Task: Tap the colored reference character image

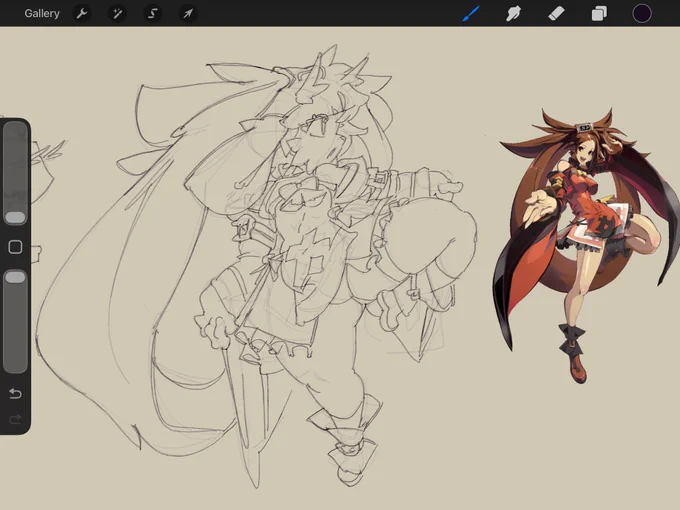Action: point(585,245)
